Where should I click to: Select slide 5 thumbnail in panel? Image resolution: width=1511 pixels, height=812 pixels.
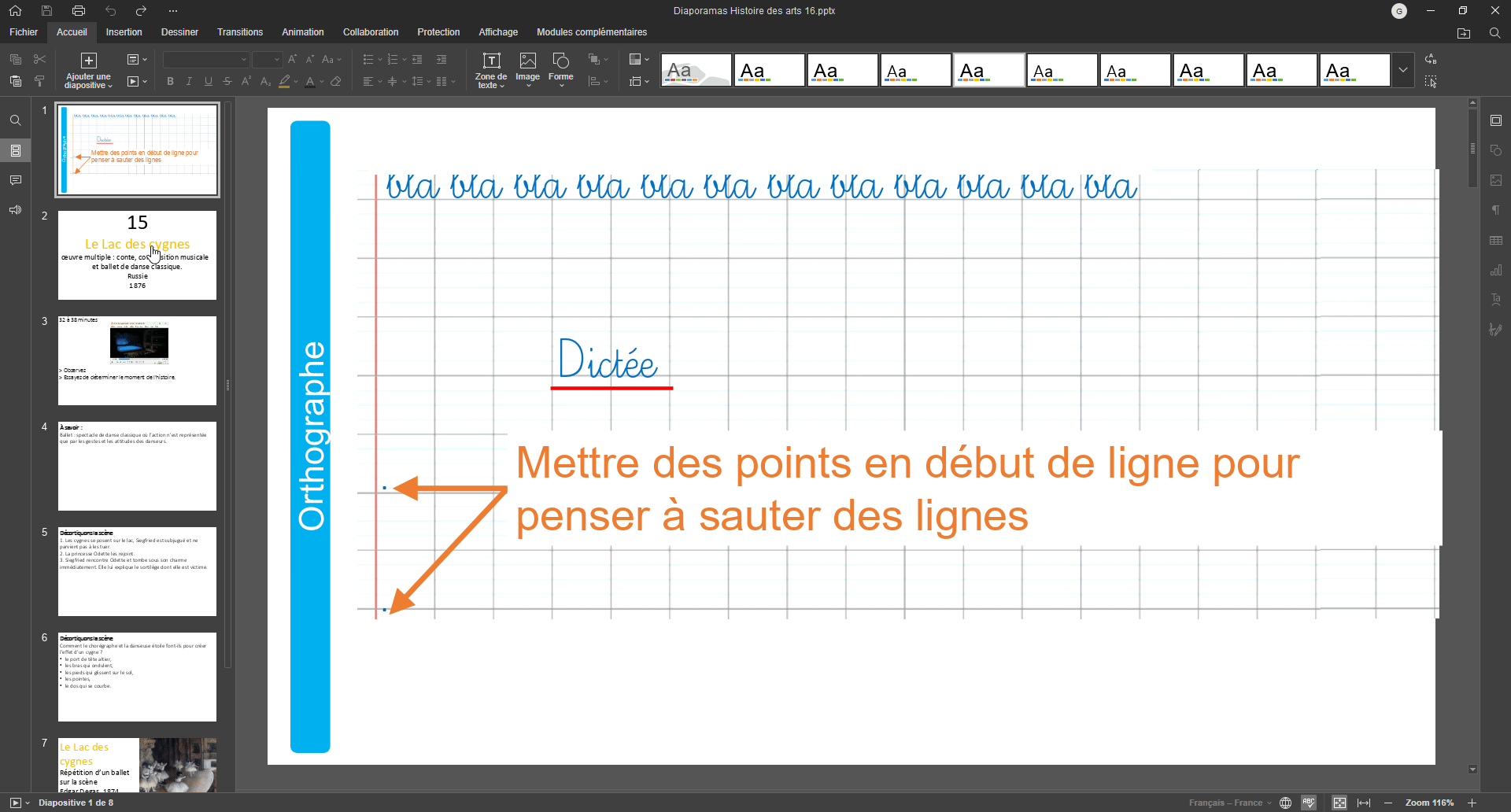137,571
